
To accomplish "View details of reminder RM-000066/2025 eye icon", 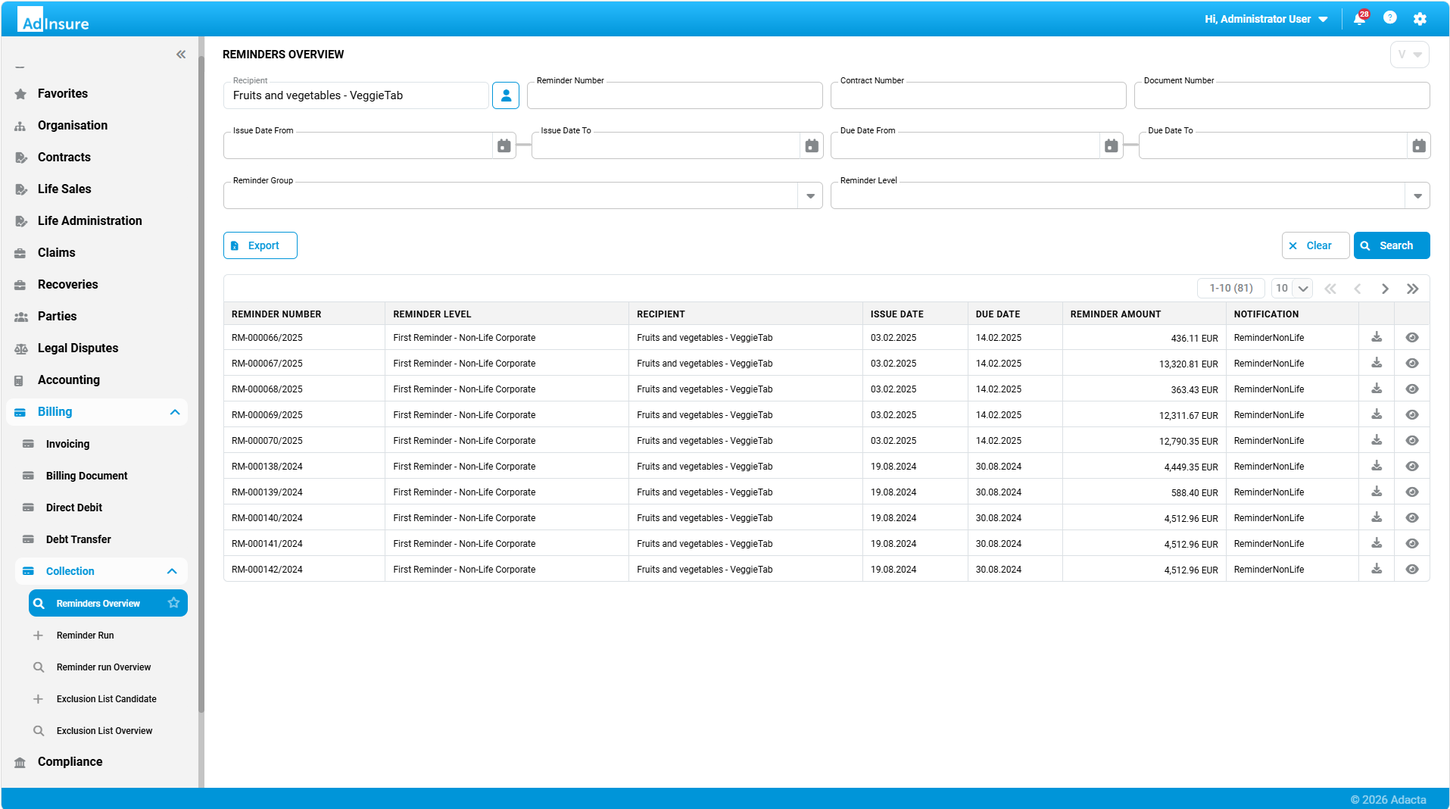I will (1412, 338).
